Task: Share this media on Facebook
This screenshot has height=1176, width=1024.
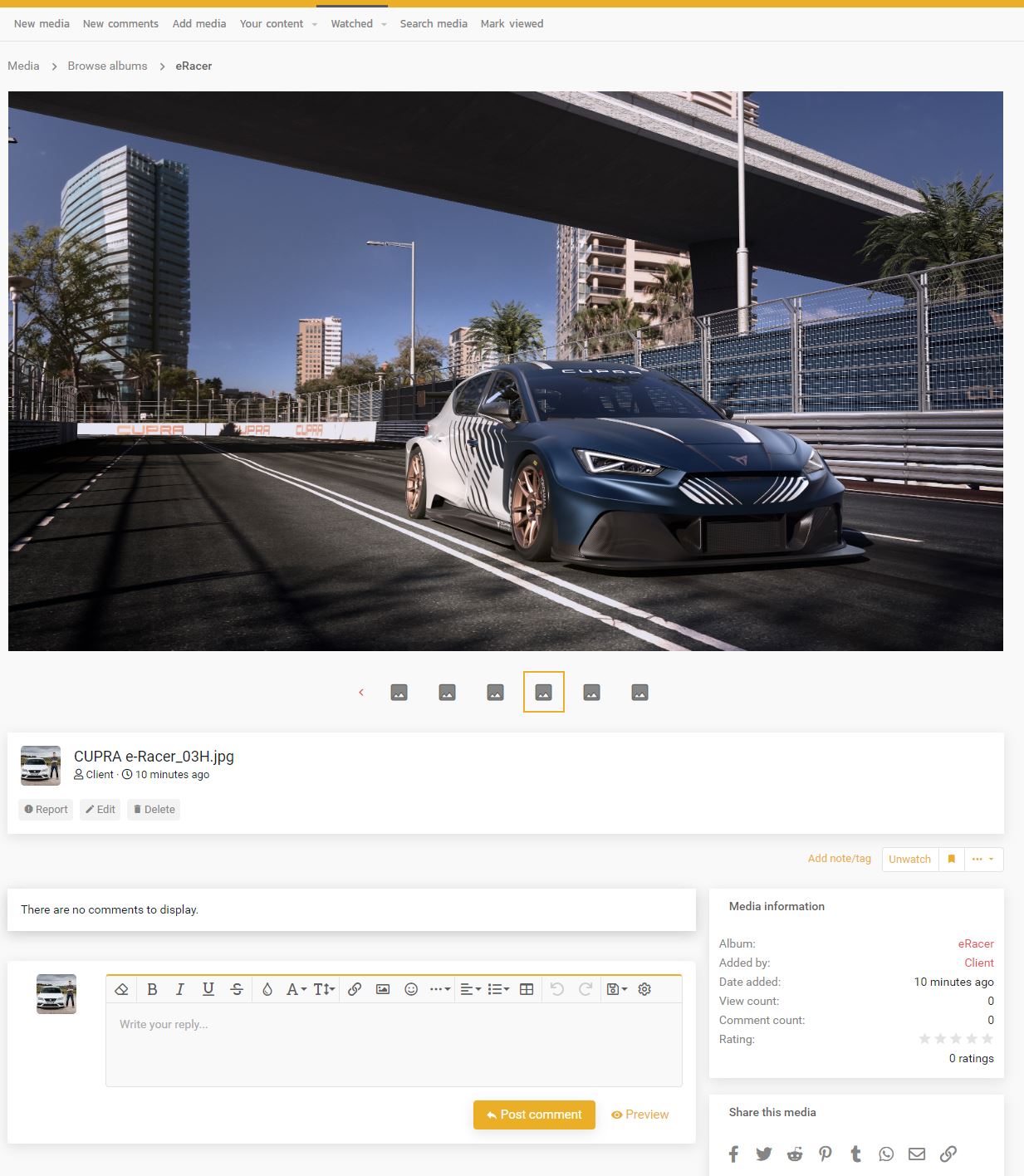Action: (733, 1154)
